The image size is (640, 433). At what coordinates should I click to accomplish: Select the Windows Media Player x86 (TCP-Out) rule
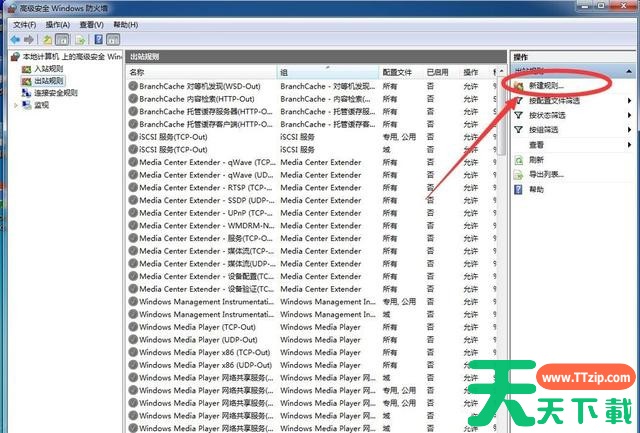(205, 352)
